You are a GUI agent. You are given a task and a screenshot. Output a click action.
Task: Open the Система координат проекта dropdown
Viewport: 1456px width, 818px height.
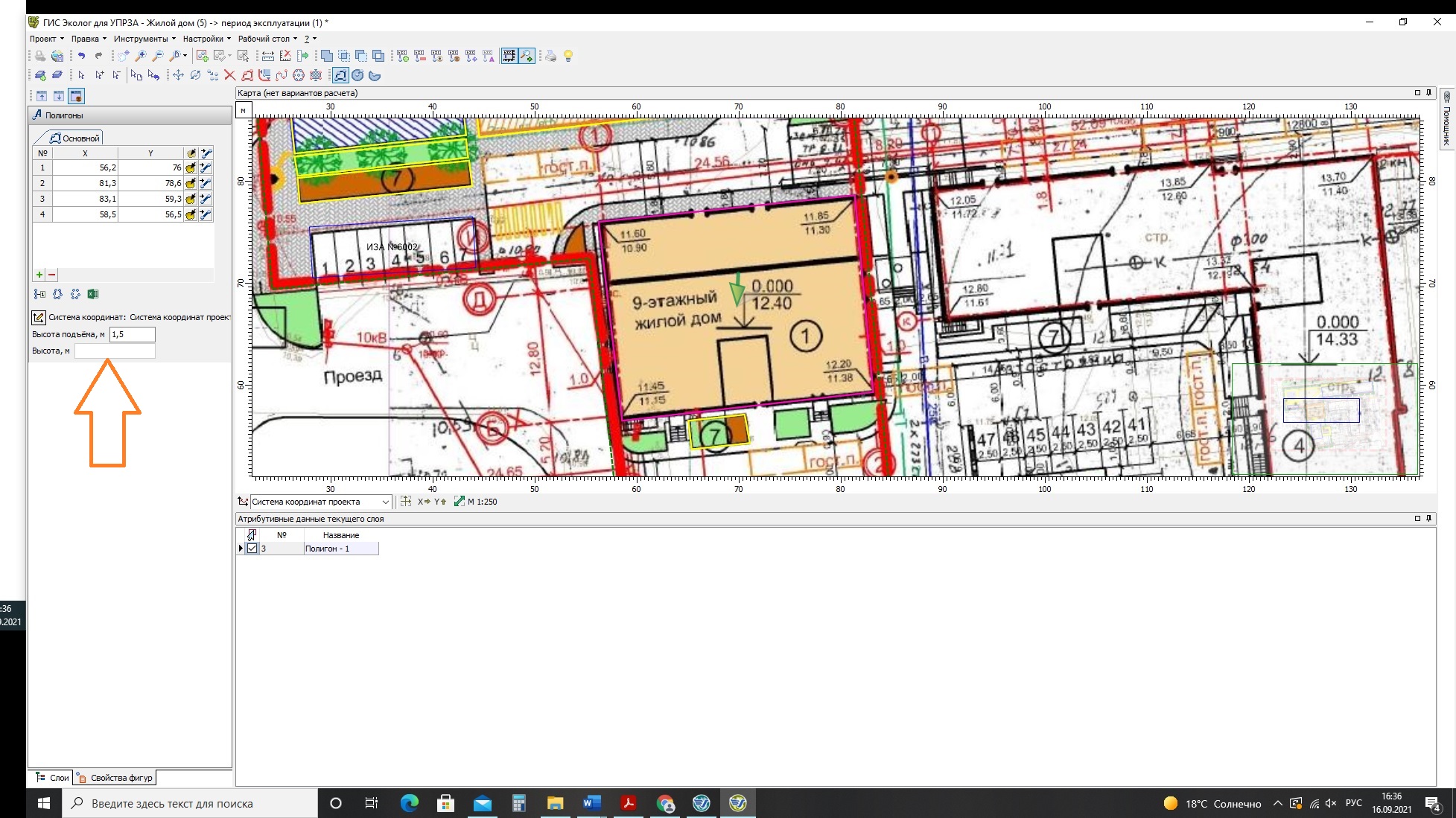tap(385, 502)
